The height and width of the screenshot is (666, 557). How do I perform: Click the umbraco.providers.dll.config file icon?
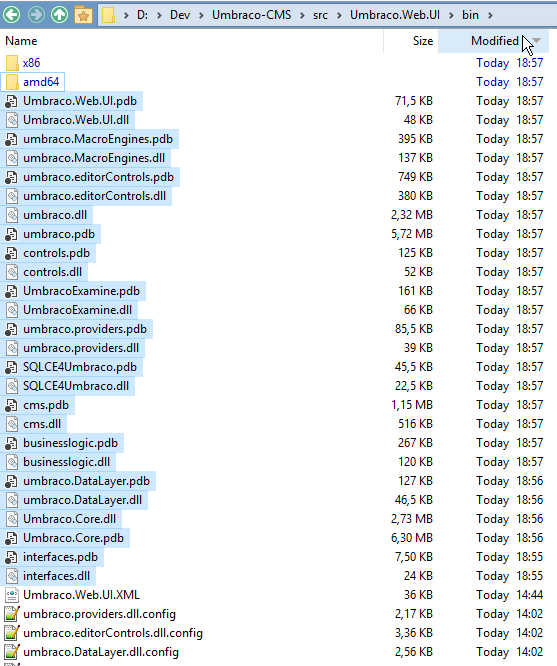point(12,614)
